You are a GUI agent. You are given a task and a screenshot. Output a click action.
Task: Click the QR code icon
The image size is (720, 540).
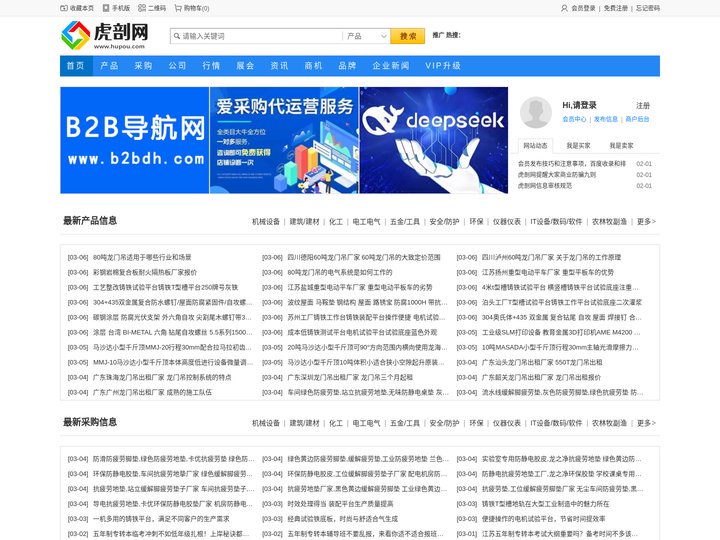[x=142, y=8]
